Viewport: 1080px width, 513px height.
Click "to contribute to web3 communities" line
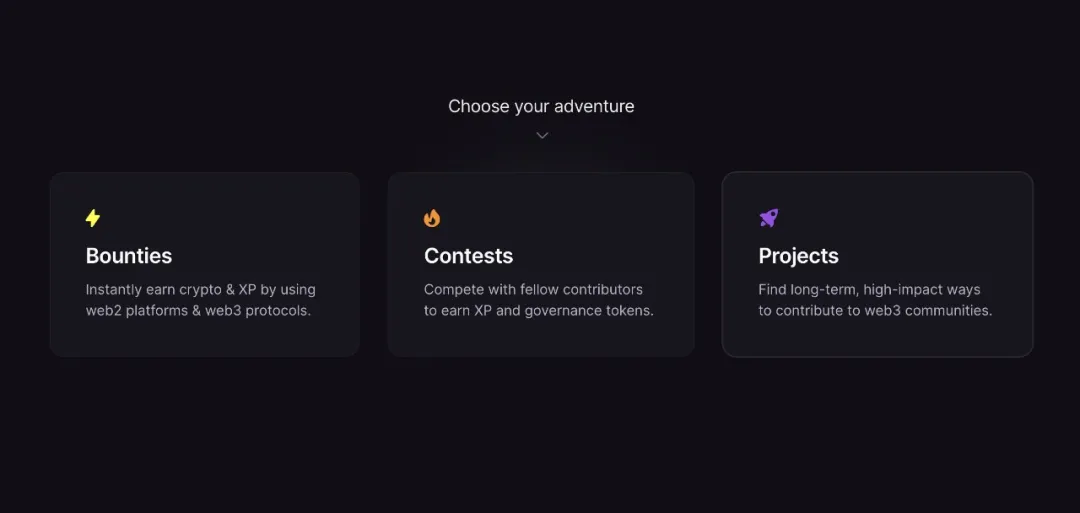point(875,310)
